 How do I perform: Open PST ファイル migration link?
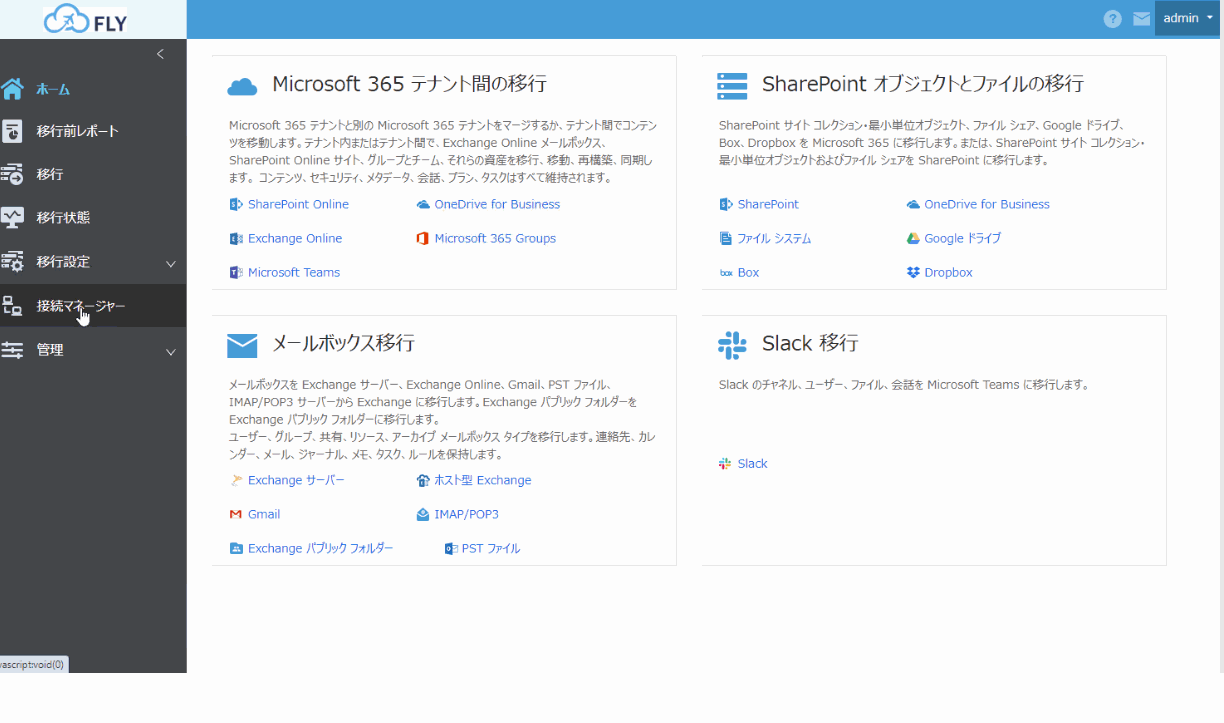point(491,548)
